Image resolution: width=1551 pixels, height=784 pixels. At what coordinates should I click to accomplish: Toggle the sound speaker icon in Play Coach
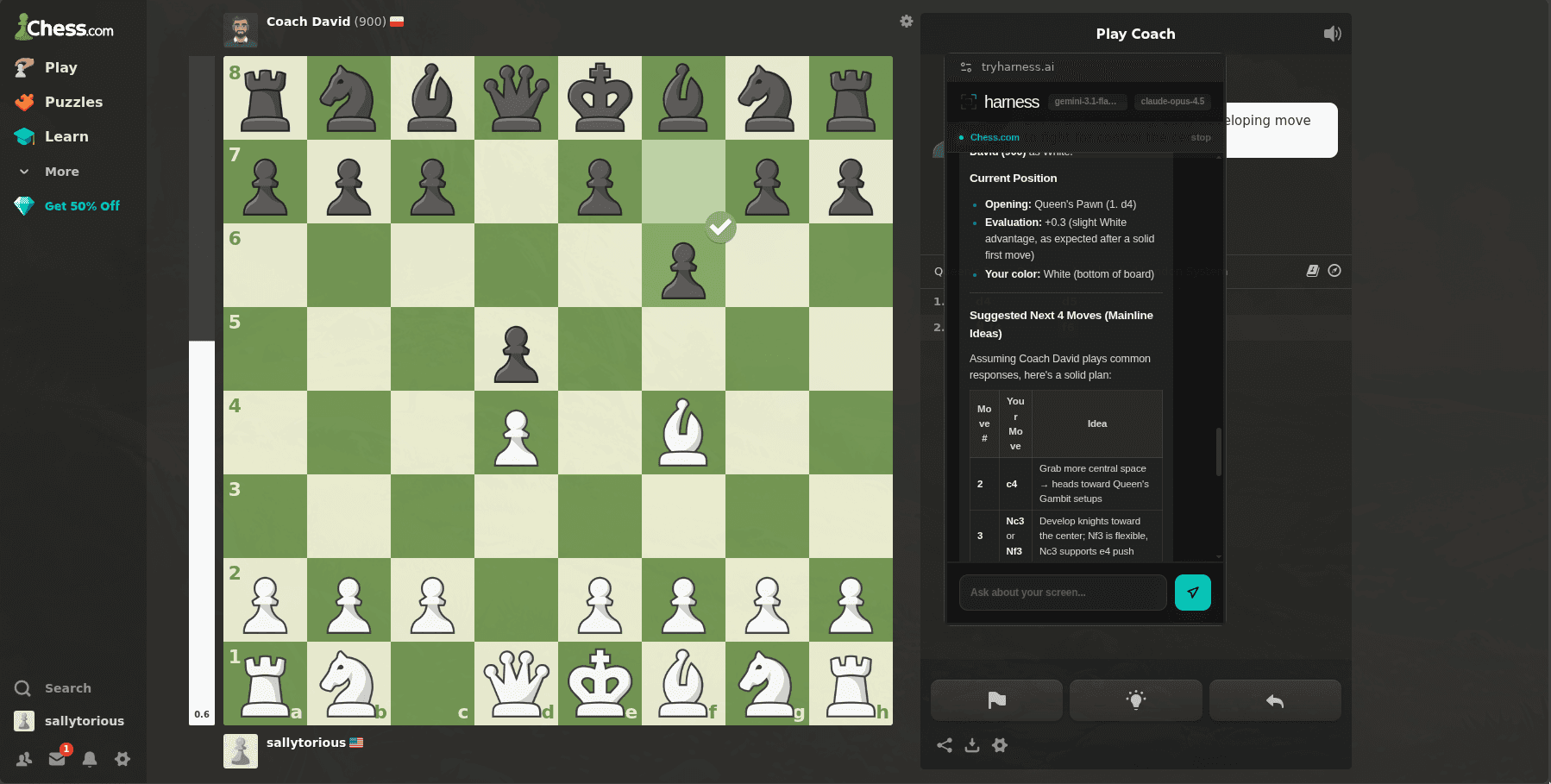pos(1333,34)
